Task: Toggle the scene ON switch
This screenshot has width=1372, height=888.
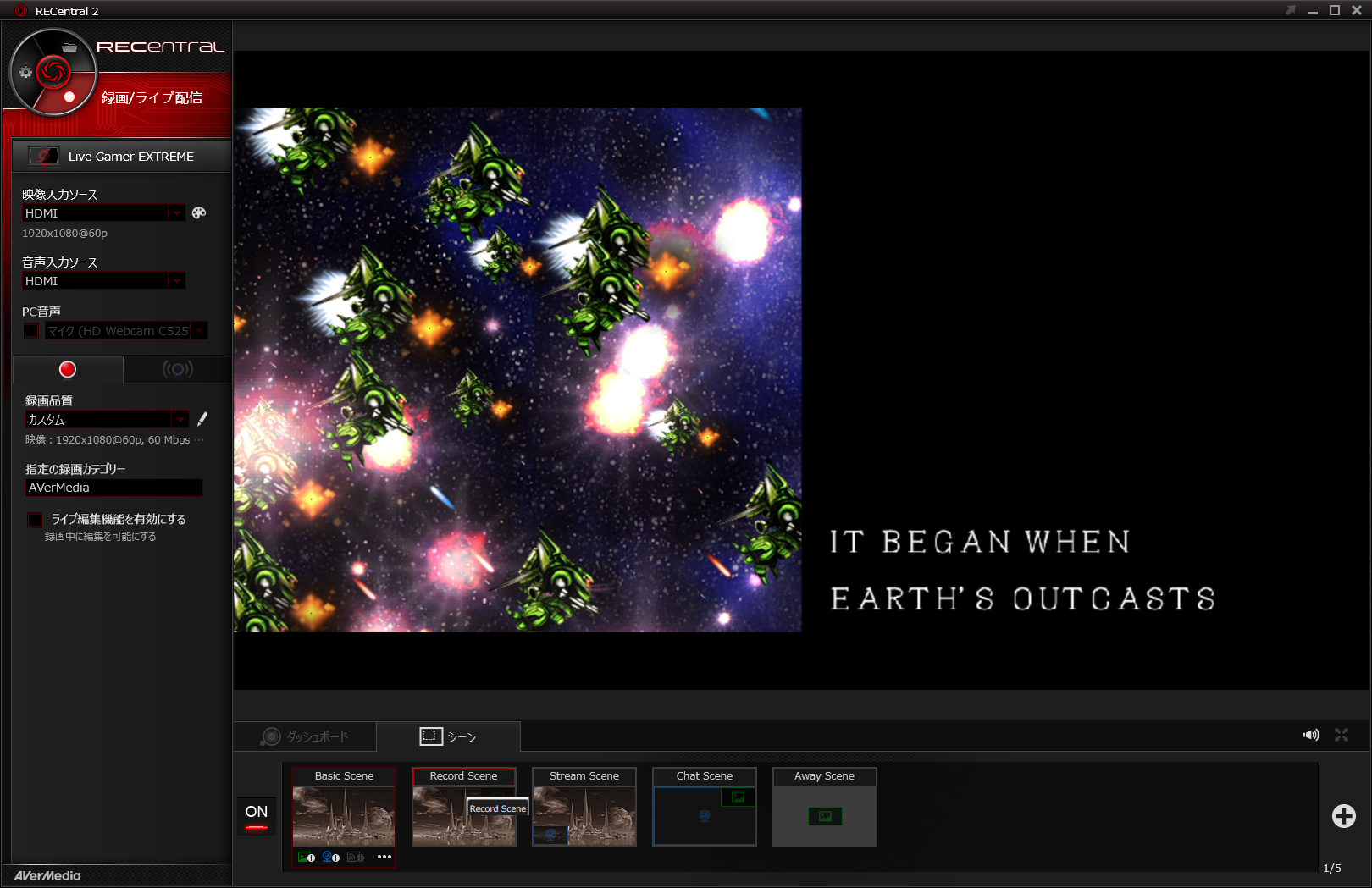Action: click(257, 816)
